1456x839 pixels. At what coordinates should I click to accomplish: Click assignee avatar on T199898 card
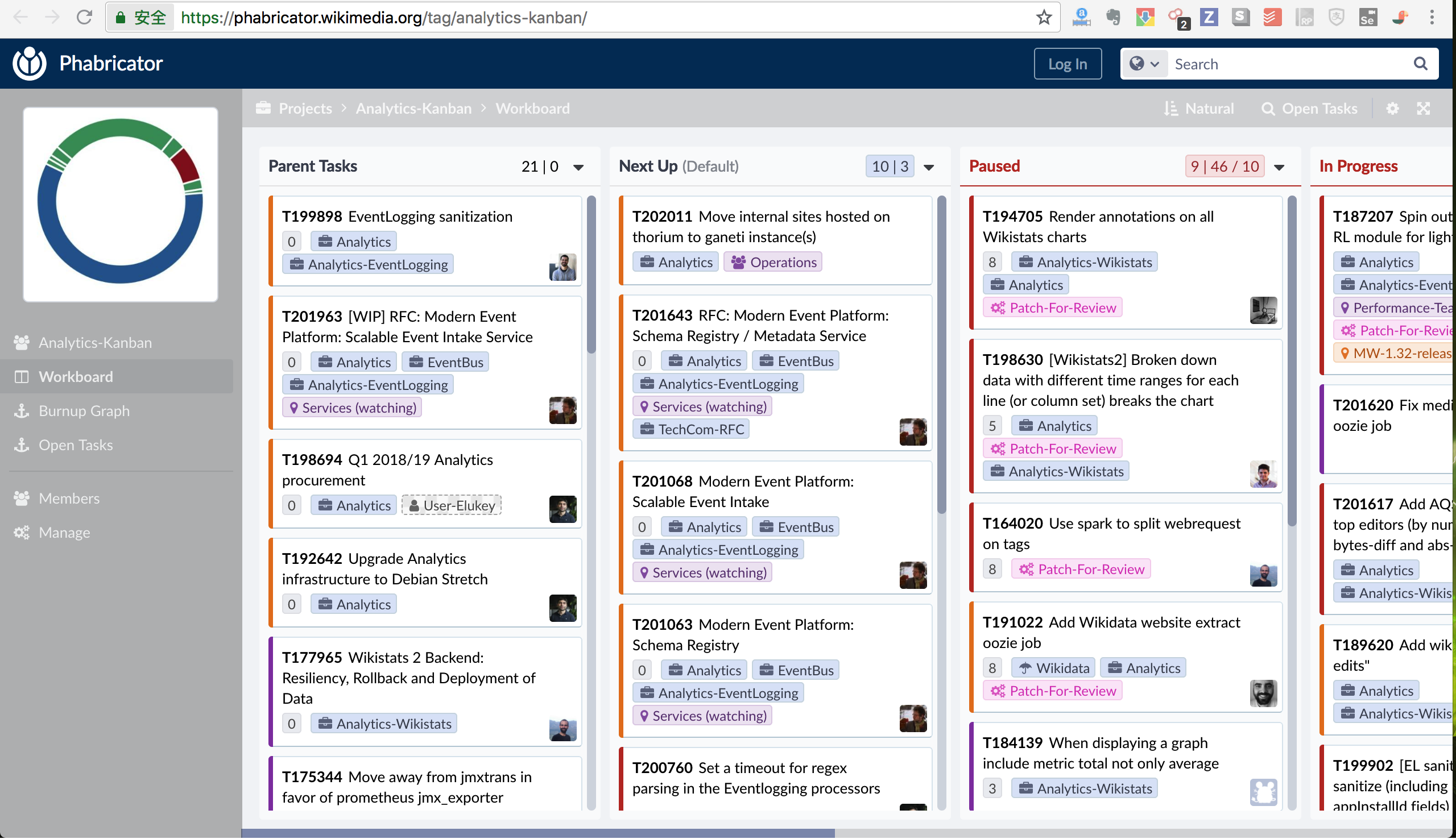(x=562, y=267)
